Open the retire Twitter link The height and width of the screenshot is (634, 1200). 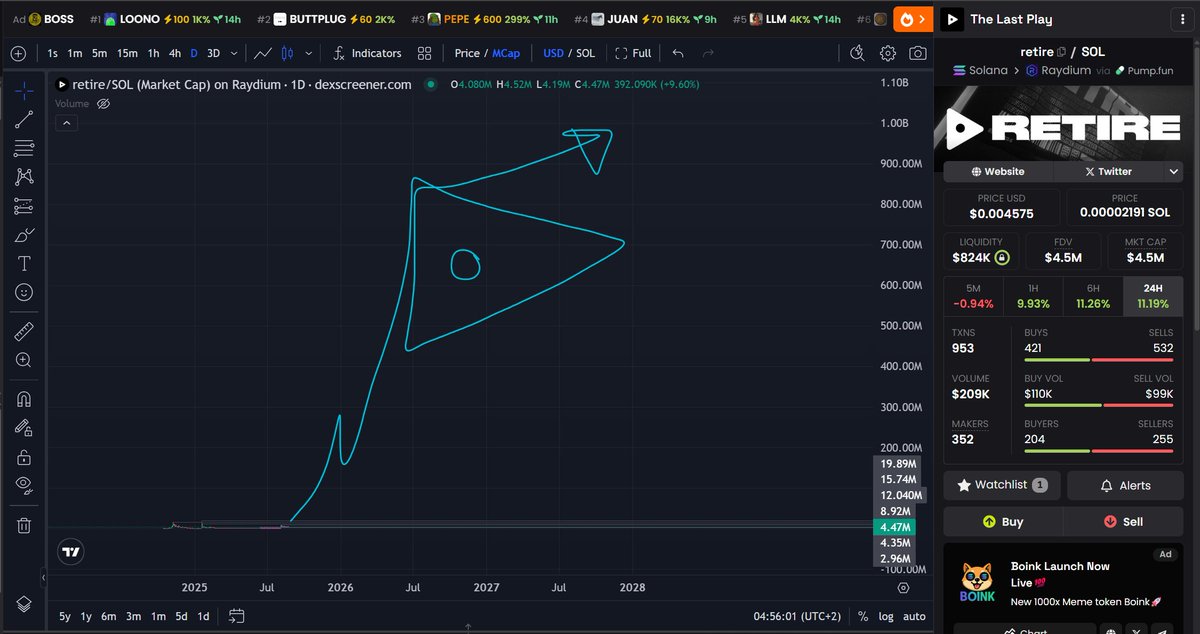(x=1109, y=172)
